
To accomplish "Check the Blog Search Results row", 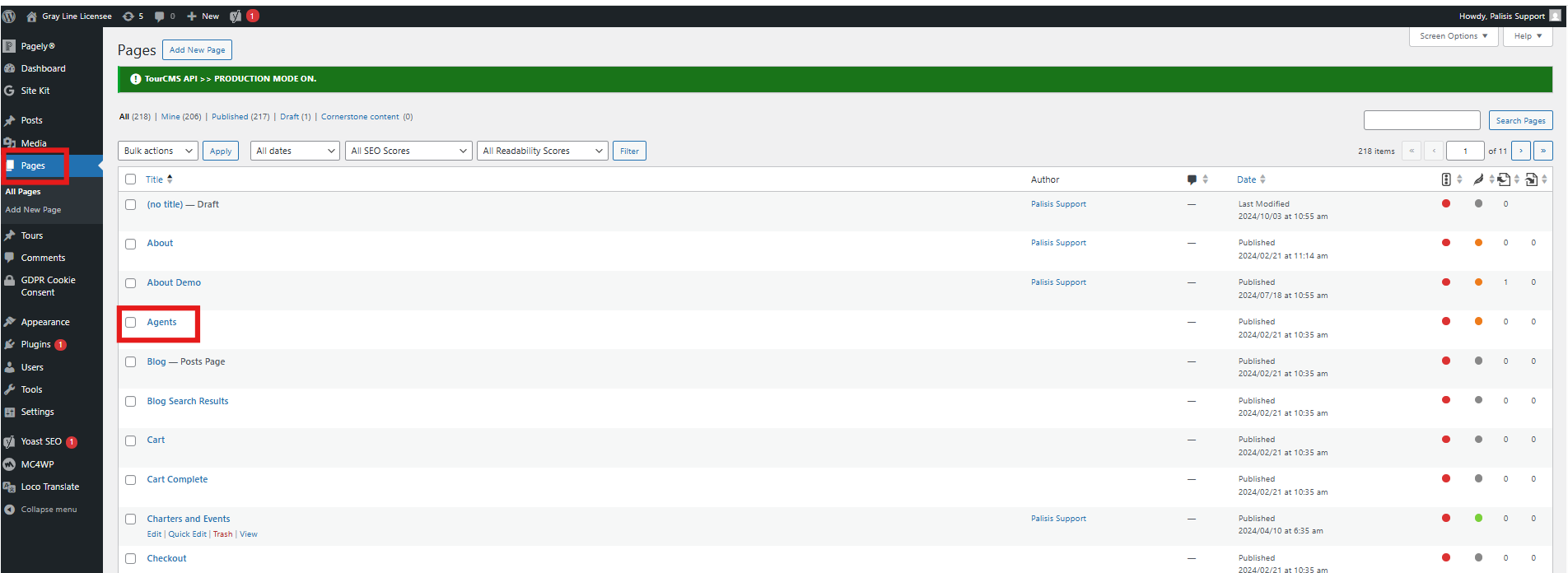I will tap(130, 401).
